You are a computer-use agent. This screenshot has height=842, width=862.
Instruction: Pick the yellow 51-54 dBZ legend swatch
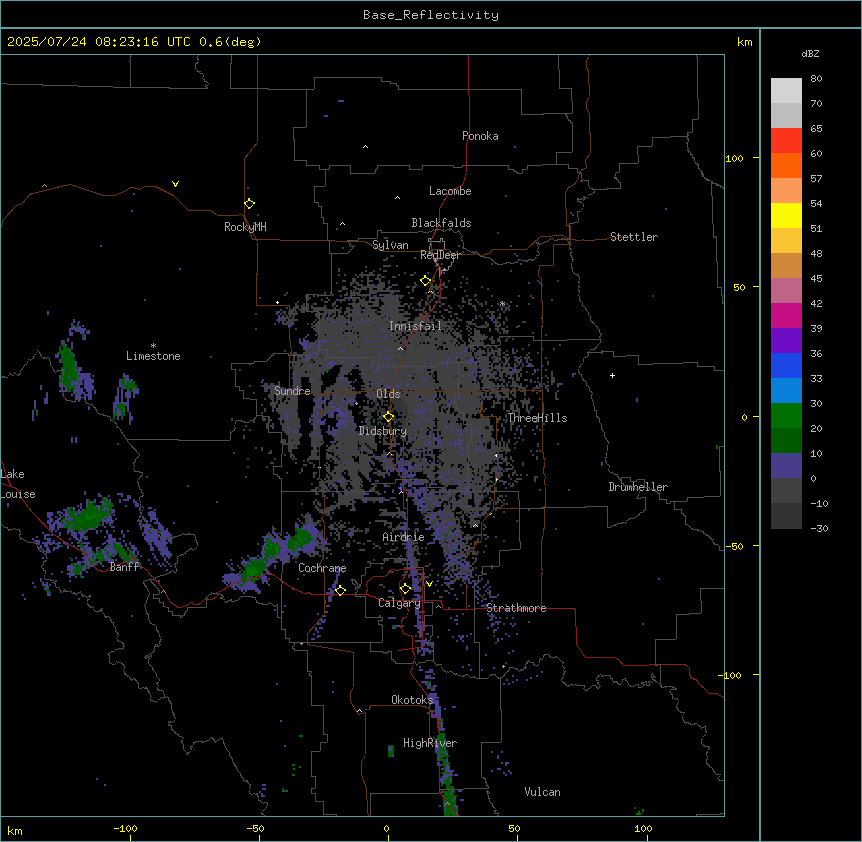pyautogui.click(x=786, y=215)
